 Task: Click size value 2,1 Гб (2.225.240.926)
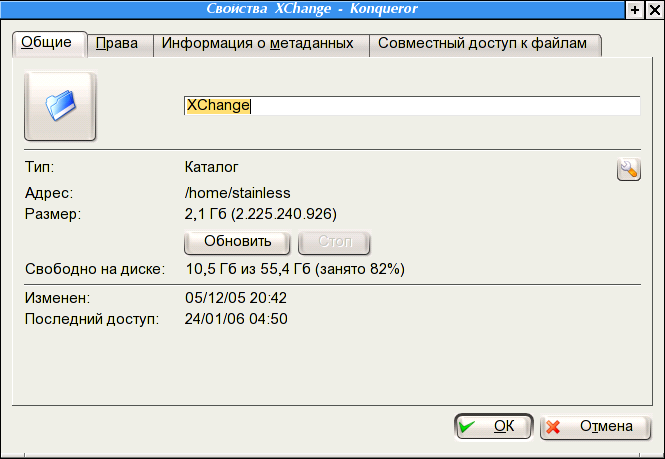tap(260, 214)
